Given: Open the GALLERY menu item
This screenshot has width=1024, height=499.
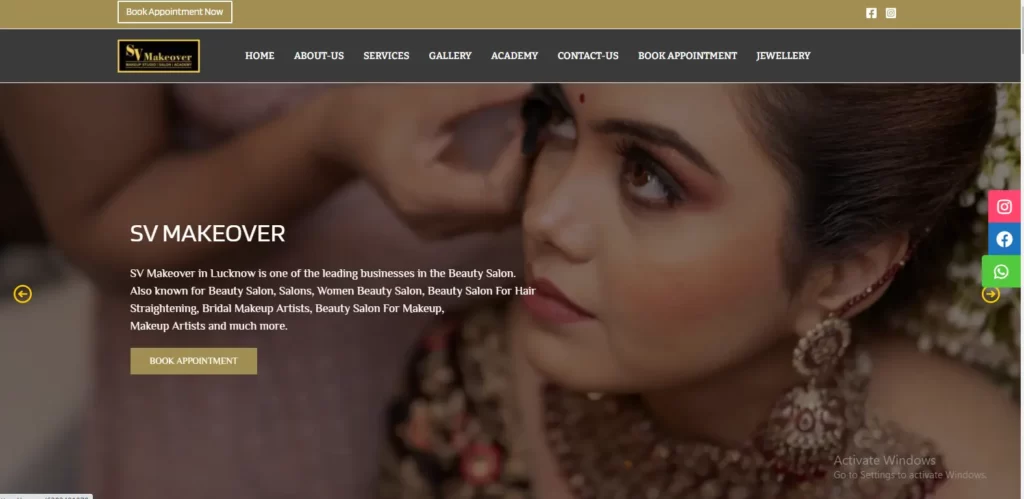Looking at the screenshot, I should click(x=450, y=56).
